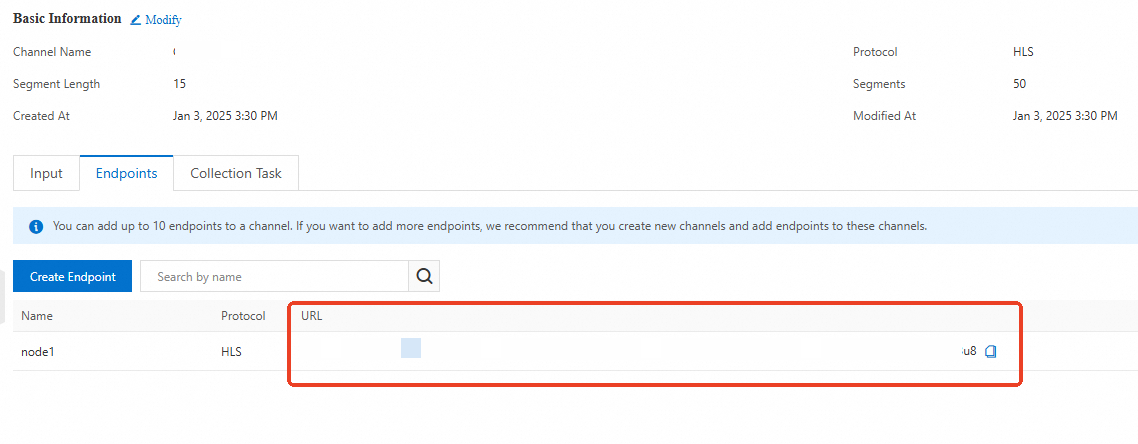This screenshot has height=444, width=1138.
Task: Click the pencil icon beside Modify
Action: pyautogui.click(x=136, y=20)
